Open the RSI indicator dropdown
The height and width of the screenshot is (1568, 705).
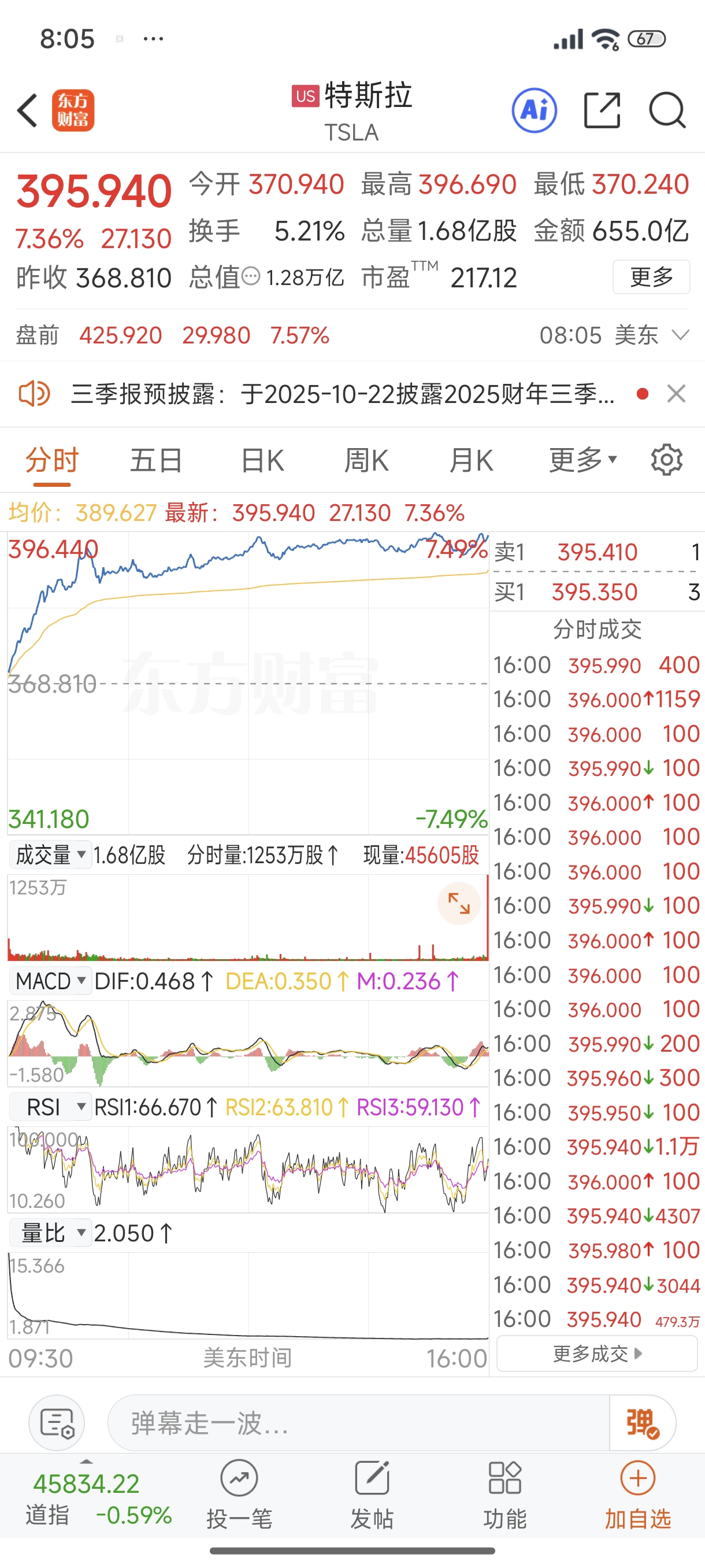coord(50,1107)
